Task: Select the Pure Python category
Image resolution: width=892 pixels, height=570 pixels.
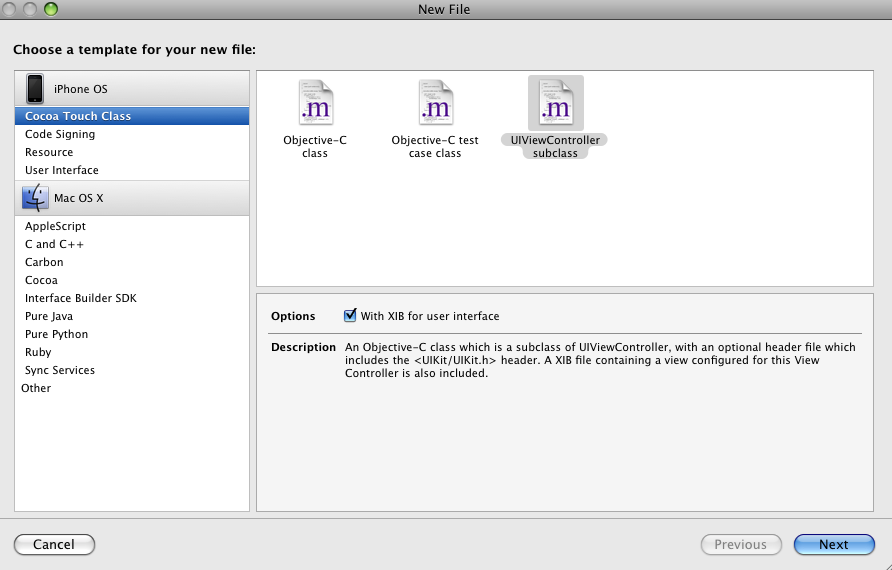Action: click(132, 334)
